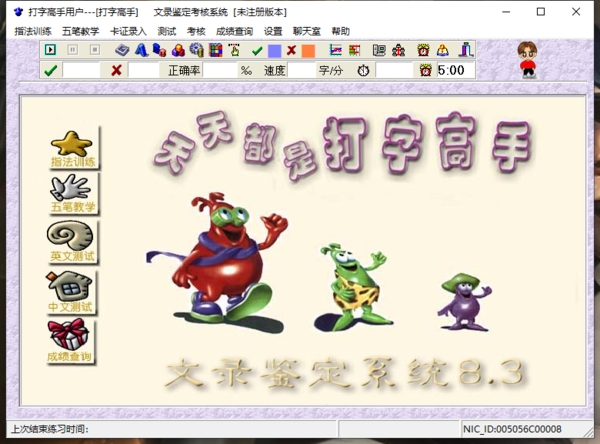Click the red X in the top toolbar

coord(291,50)
